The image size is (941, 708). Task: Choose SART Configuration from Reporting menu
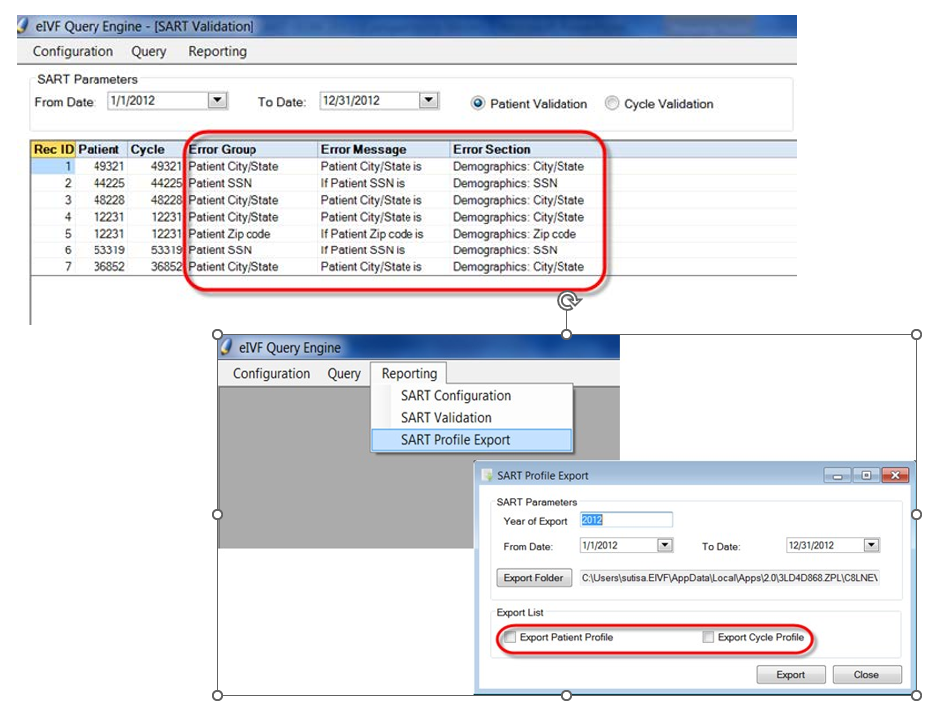tap(456, 396)
